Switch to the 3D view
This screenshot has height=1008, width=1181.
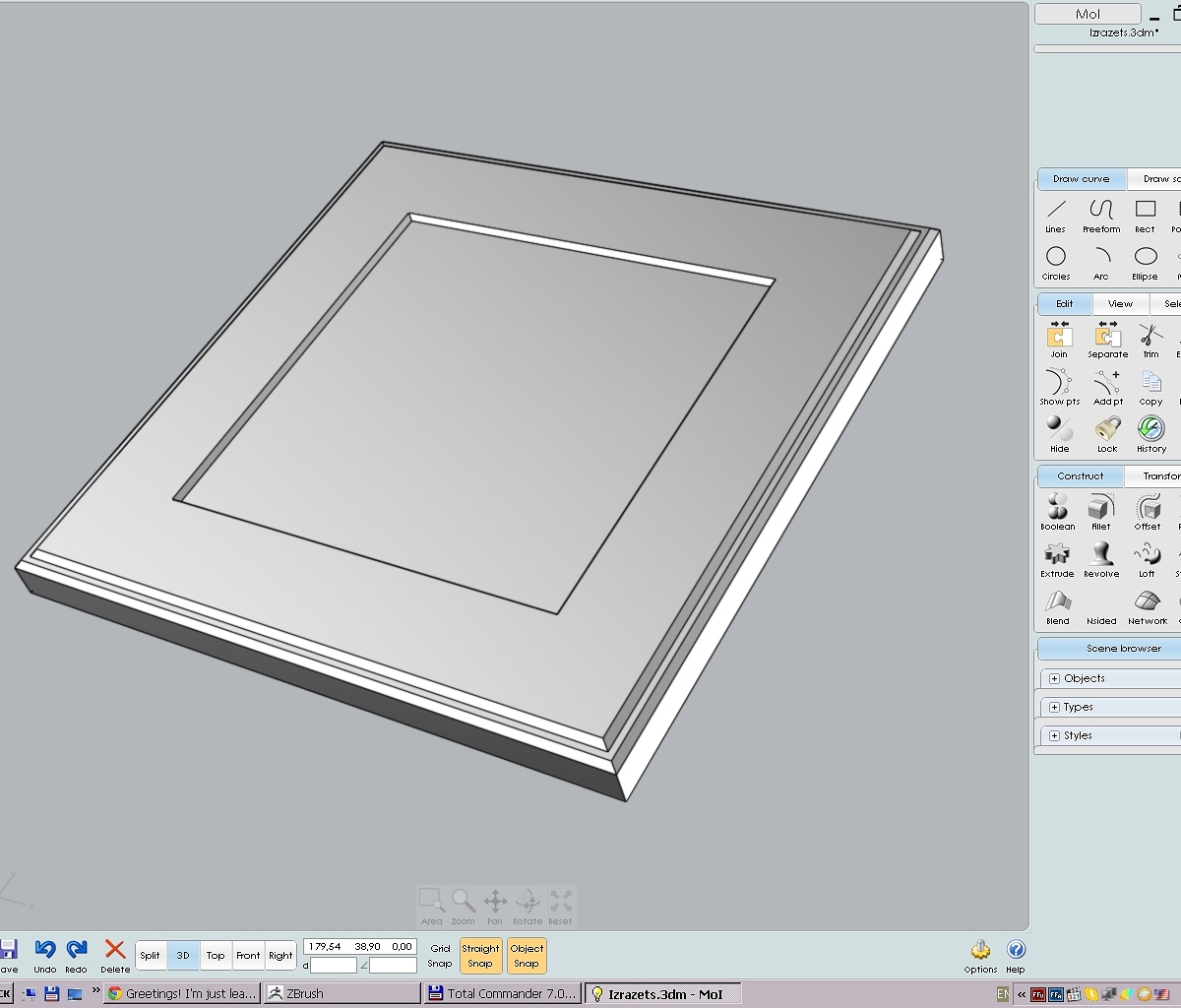[183, 955]
